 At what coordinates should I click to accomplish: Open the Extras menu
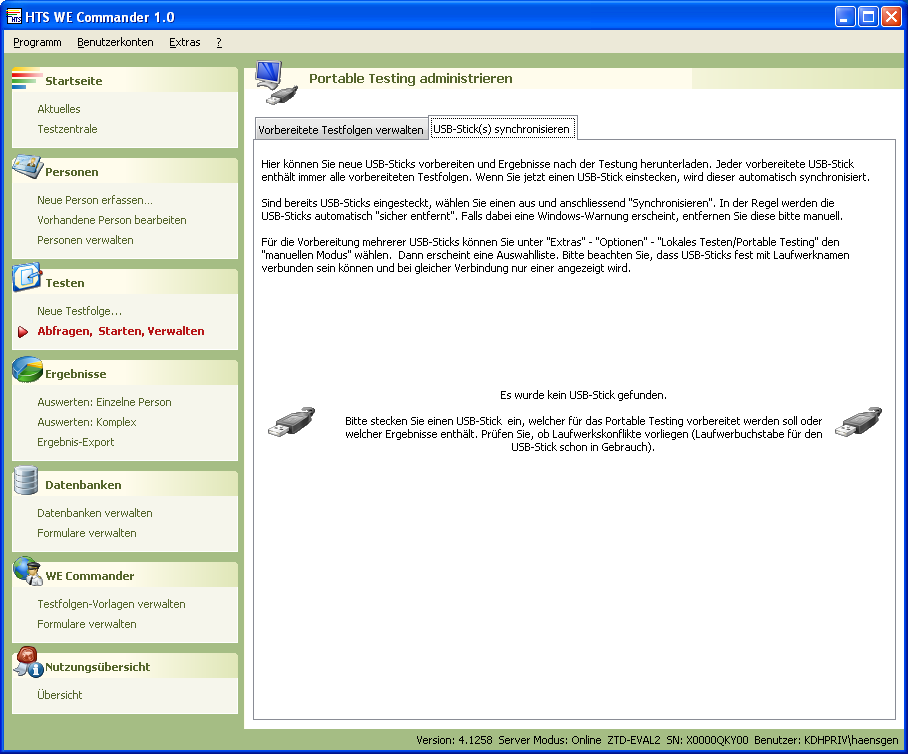tap(184, 42)
